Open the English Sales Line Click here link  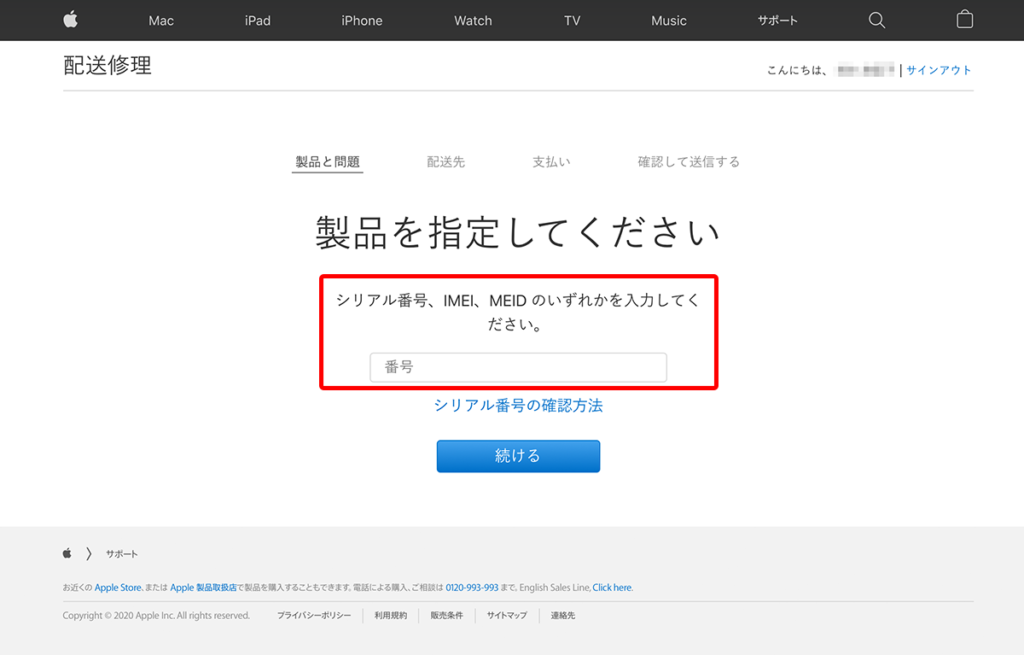(x=612, y=588)
